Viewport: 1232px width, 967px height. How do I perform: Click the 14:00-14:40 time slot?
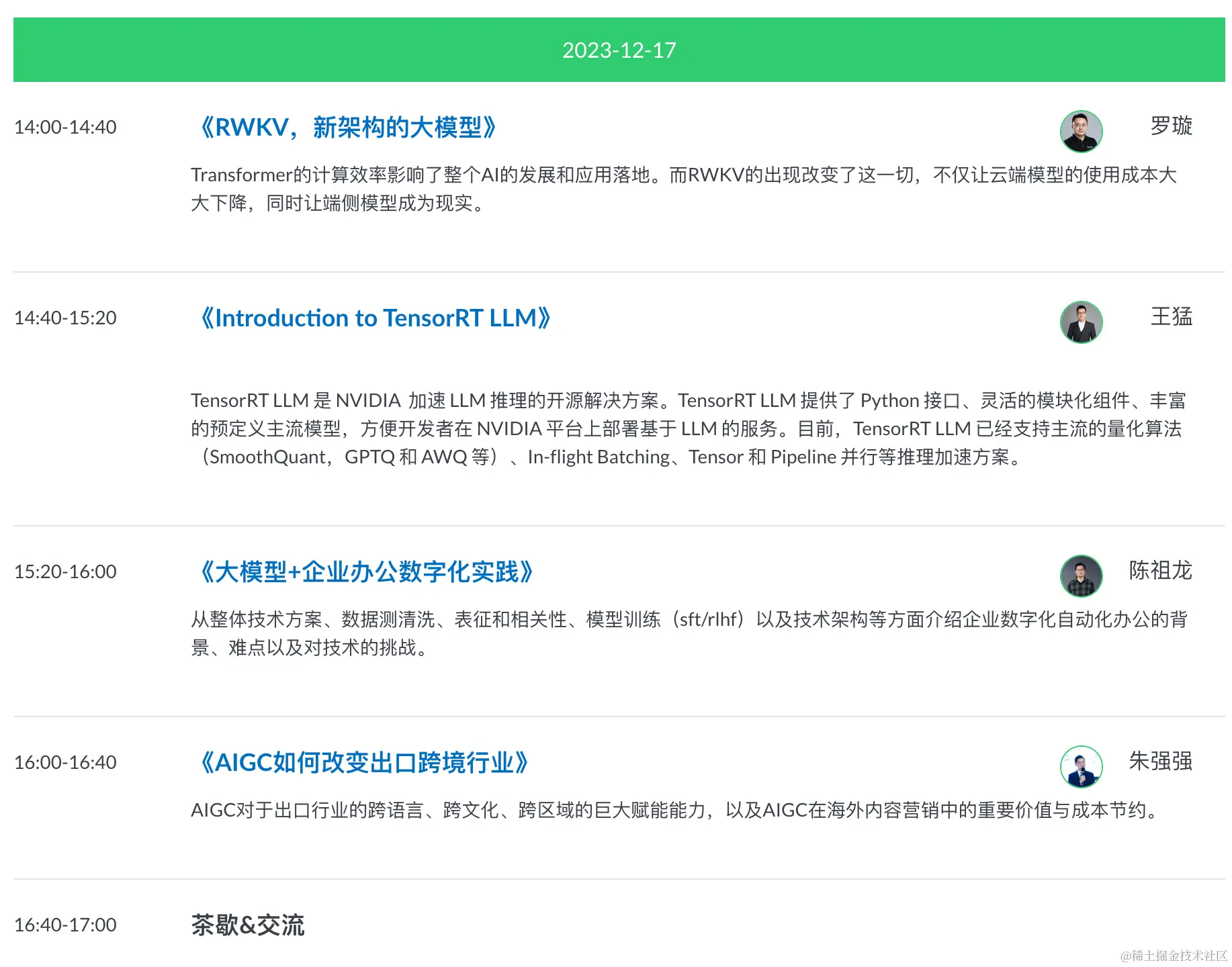pyautogui.click(x=65, y=127)
